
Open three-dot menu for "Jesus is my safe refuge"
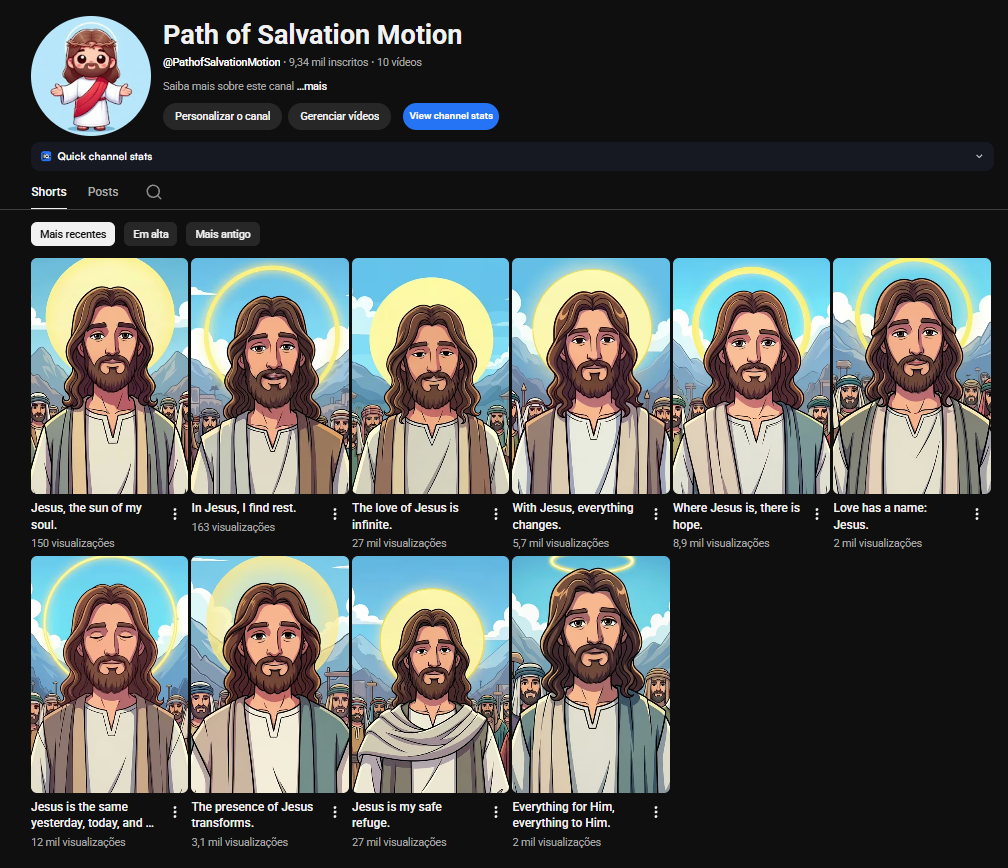click(x=496, y=812)
